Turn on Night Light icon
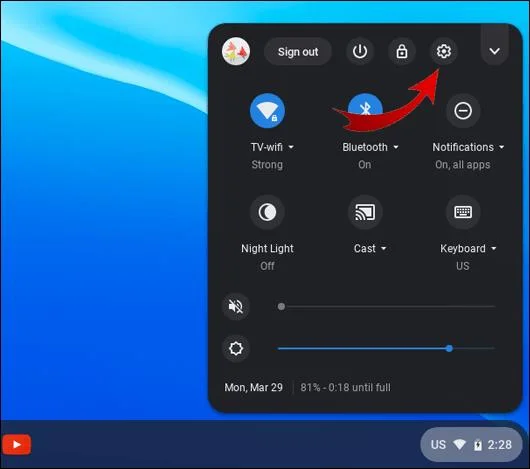This screenshot has height=469, width=530. [267, 212]
